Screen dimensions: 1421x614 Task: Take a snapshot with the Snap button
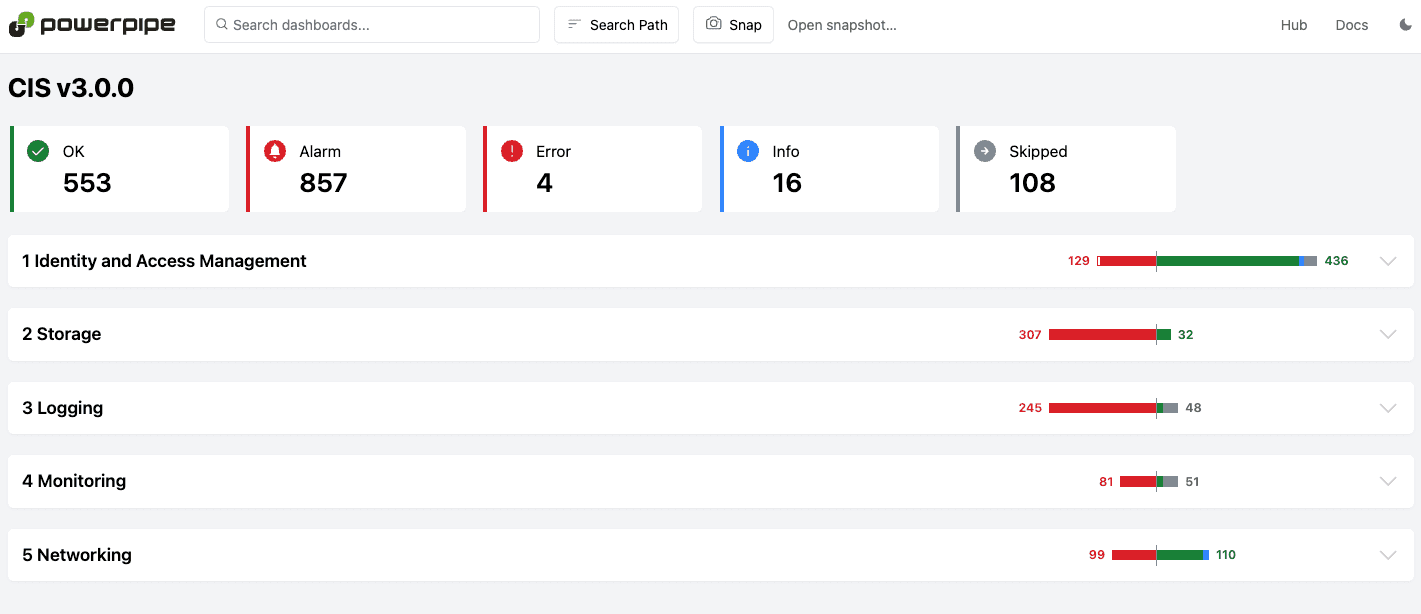tap(733, 25)
